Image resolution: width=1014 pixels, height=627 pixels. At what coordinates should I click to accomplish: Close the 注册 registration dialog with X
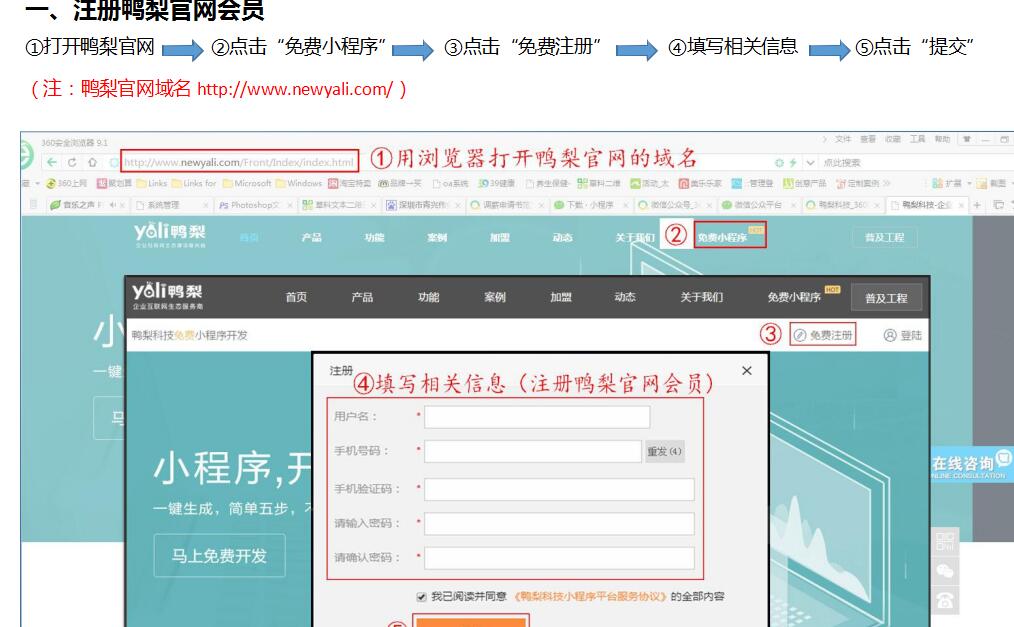click(746, 371)
